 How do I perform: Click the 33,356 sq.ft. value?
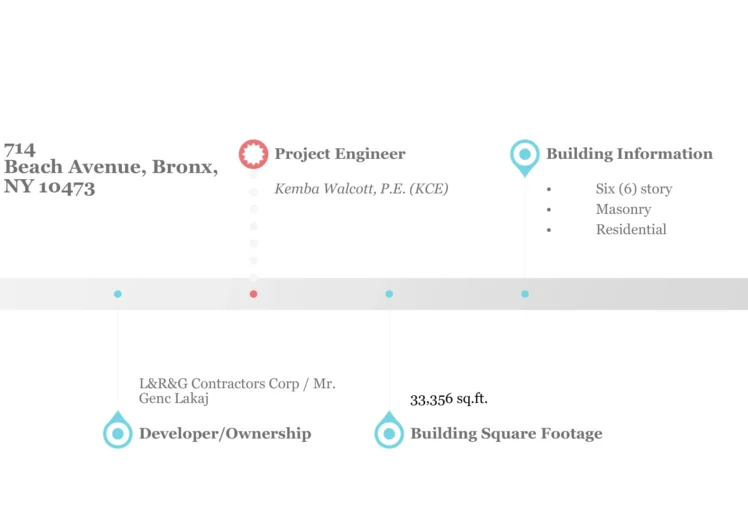click(449, 399)
